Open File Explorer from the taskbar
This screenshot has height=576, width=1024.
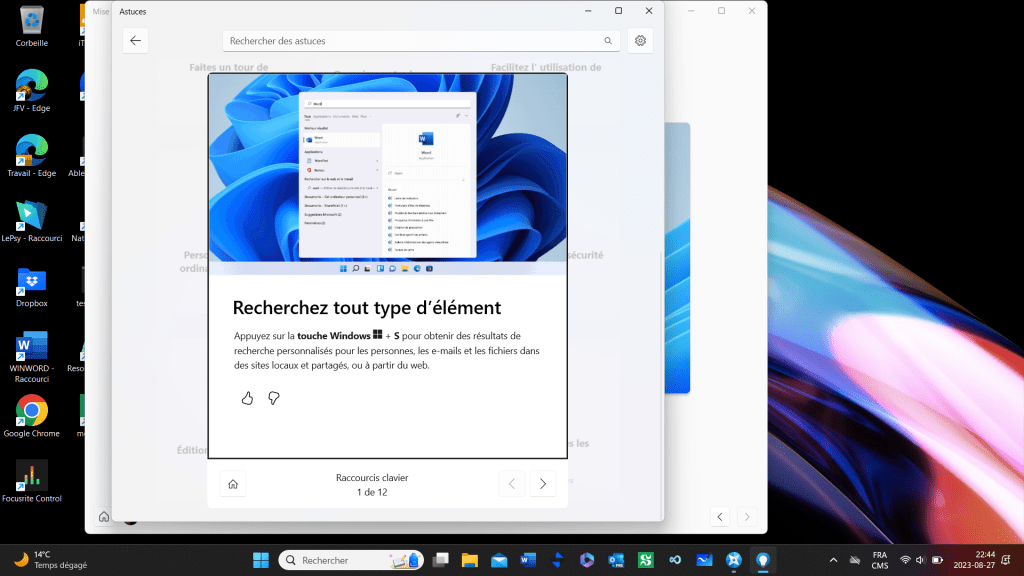tap(469, 560)
